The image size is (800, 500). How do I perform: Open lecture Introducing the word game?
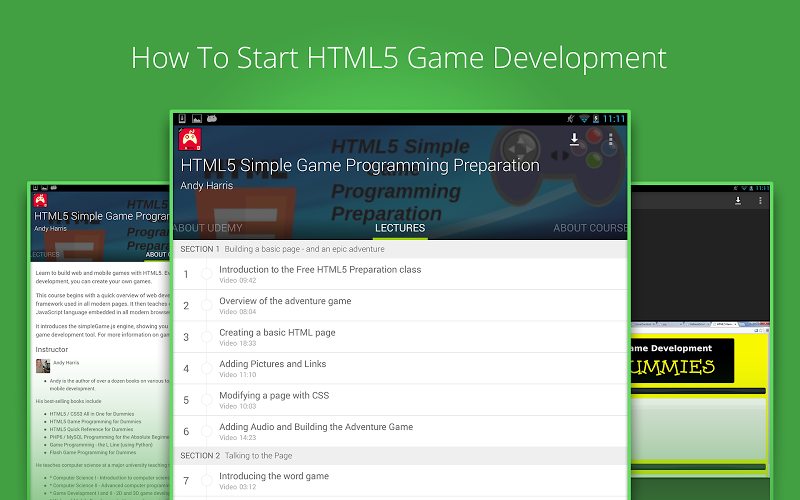click(400, 480)
